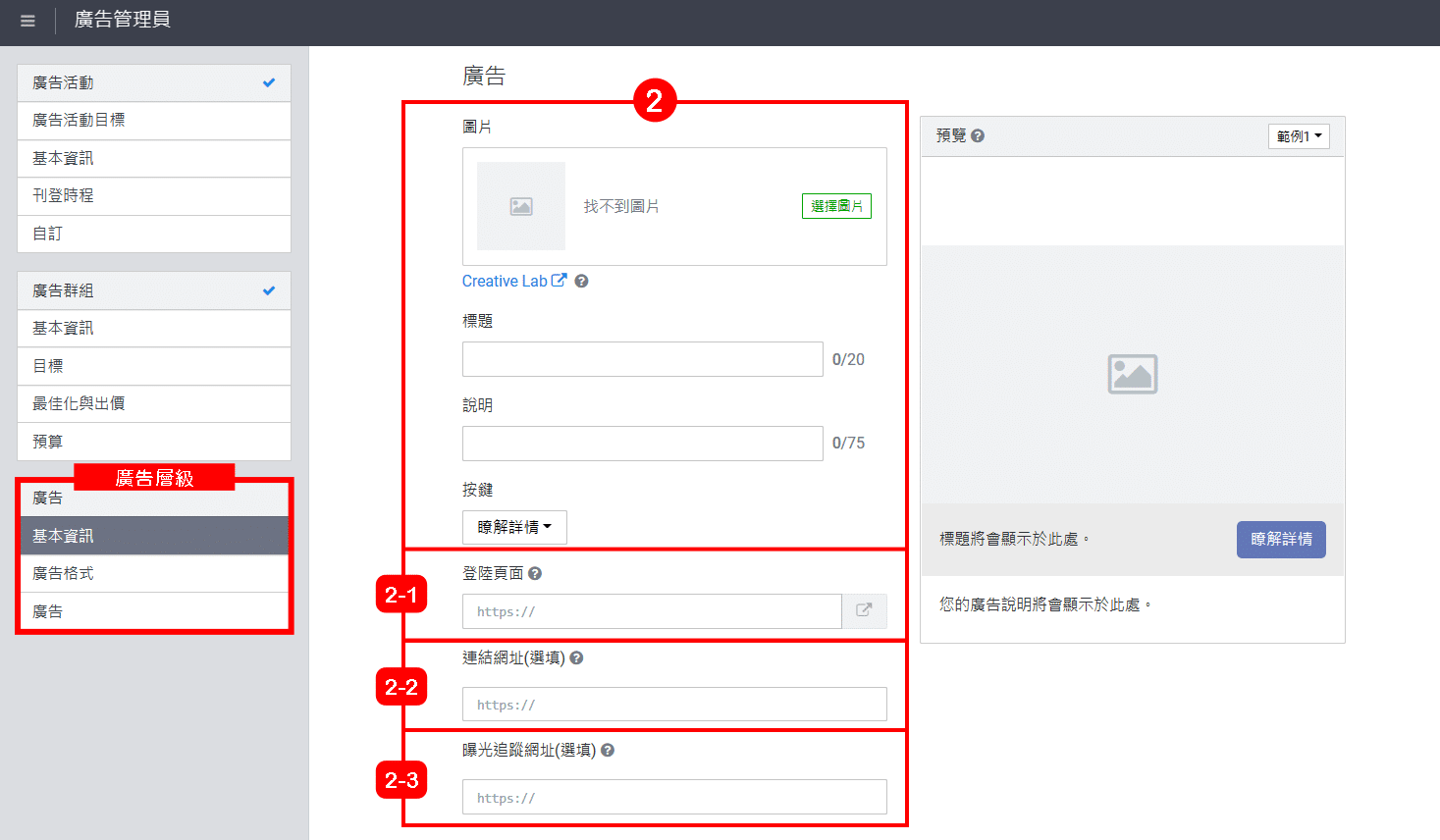Click the 選擇圖片 button

(x=836, y=206)
